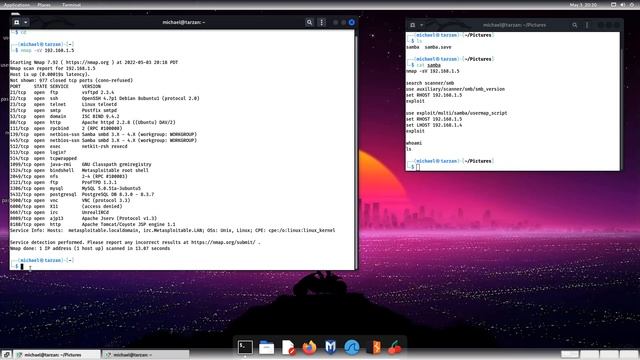Screen dimensions: 640x360
Task: Open the three-dot menu in main terminal
Action: pyautogui.click(x=322, y=22)
